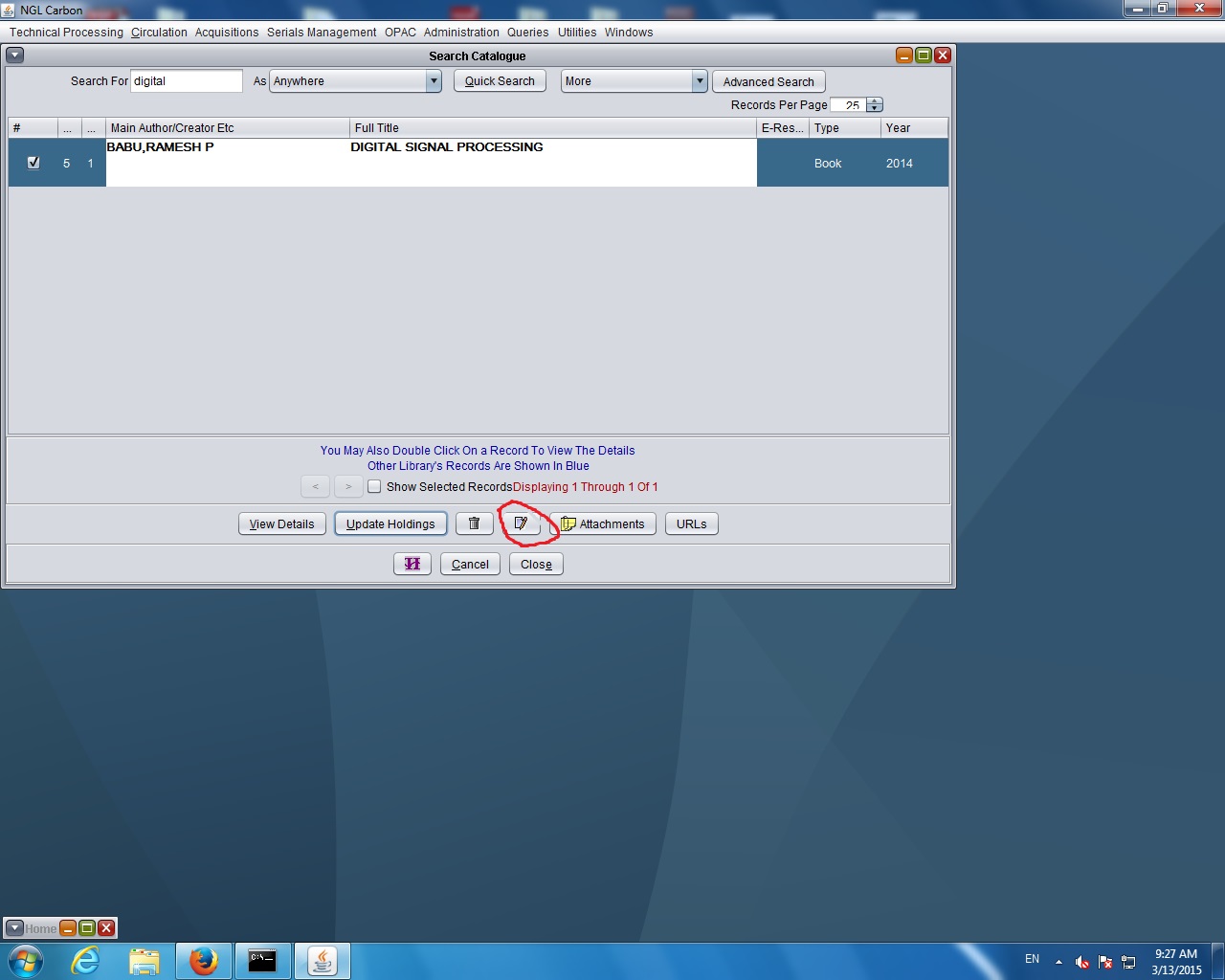Increase the Records Per Page spinner value
1225x980 pixels.
[x=874, y=101]
